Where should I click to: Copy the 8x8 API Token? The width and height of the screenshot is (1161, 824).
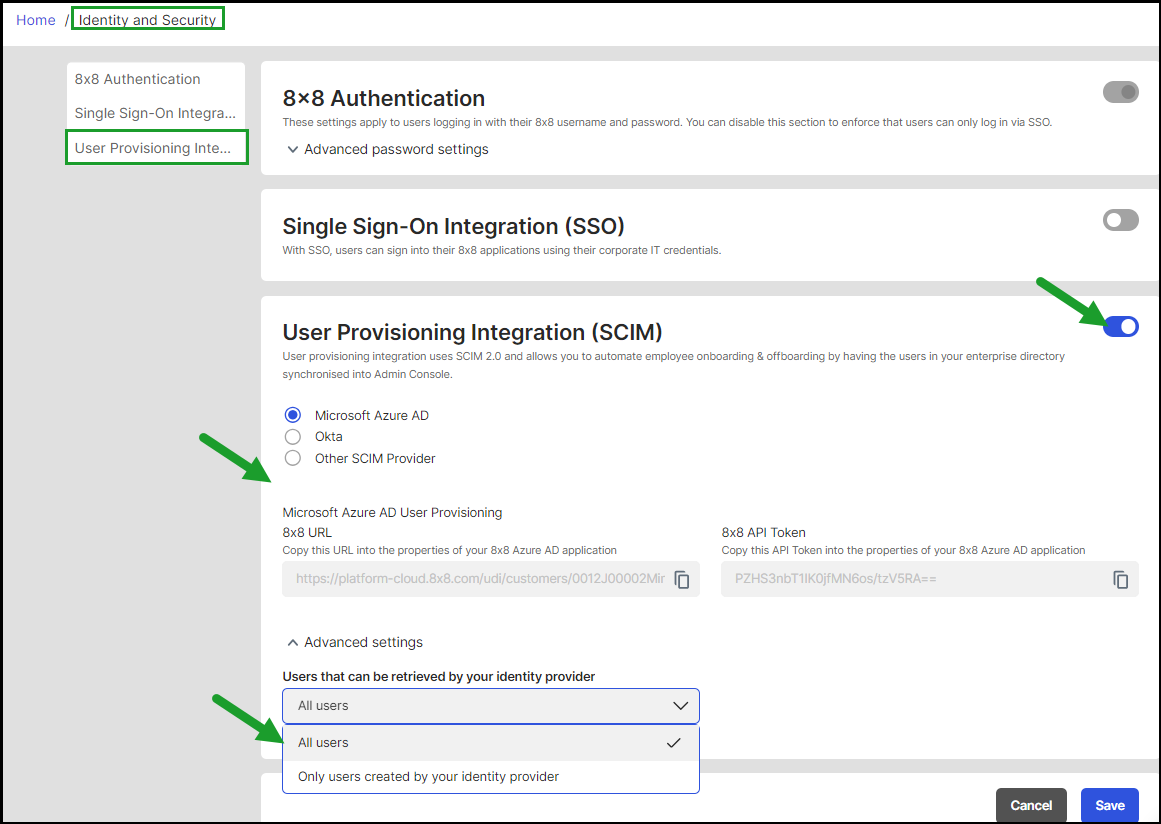[x=1121, y=580]
